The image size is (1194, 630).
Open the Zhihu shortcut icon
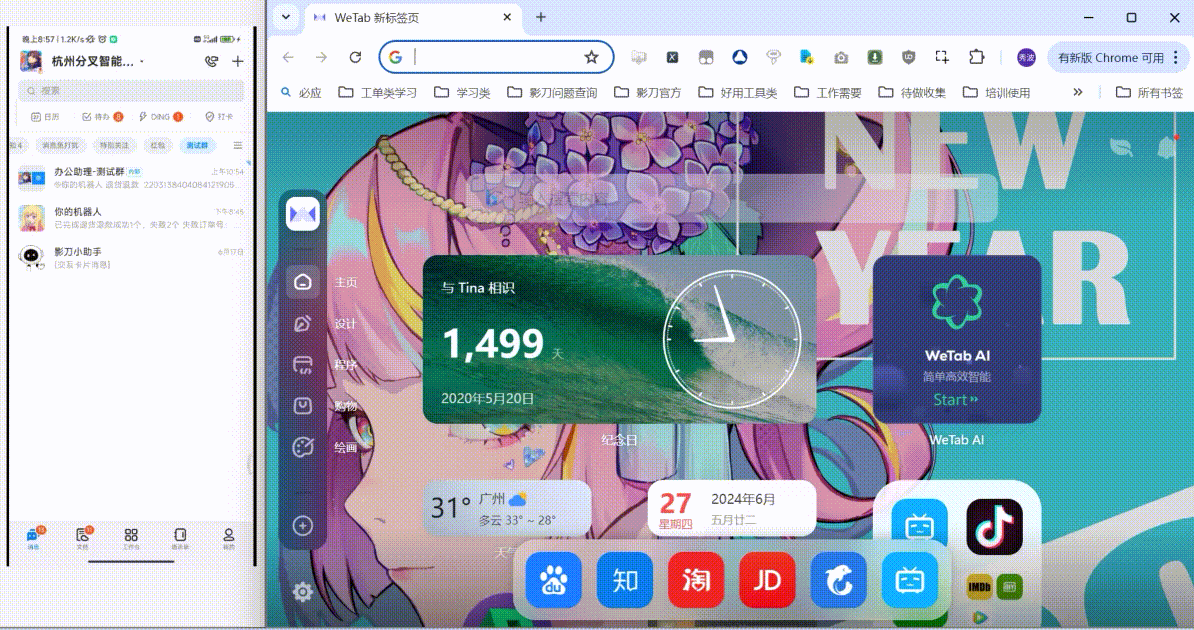[625, 579]
